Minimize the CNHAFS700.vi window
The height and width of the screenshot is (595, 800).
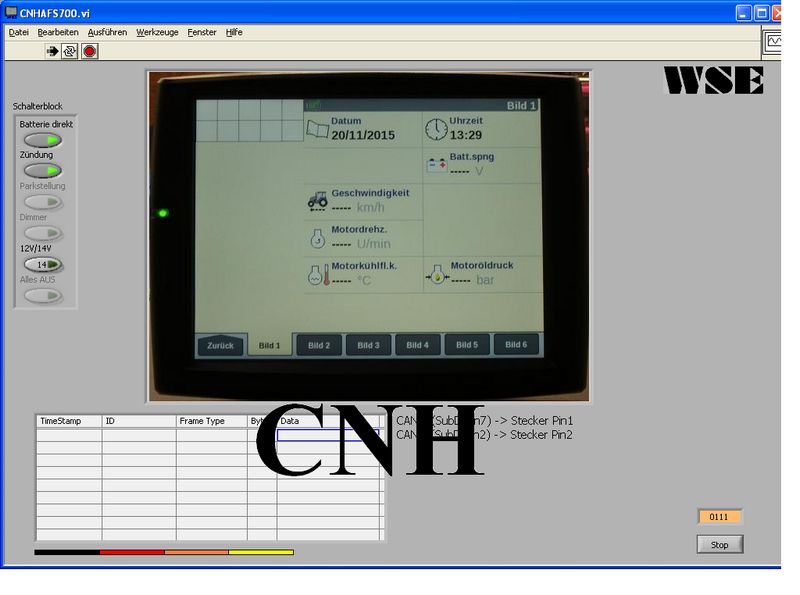[743, 13]
